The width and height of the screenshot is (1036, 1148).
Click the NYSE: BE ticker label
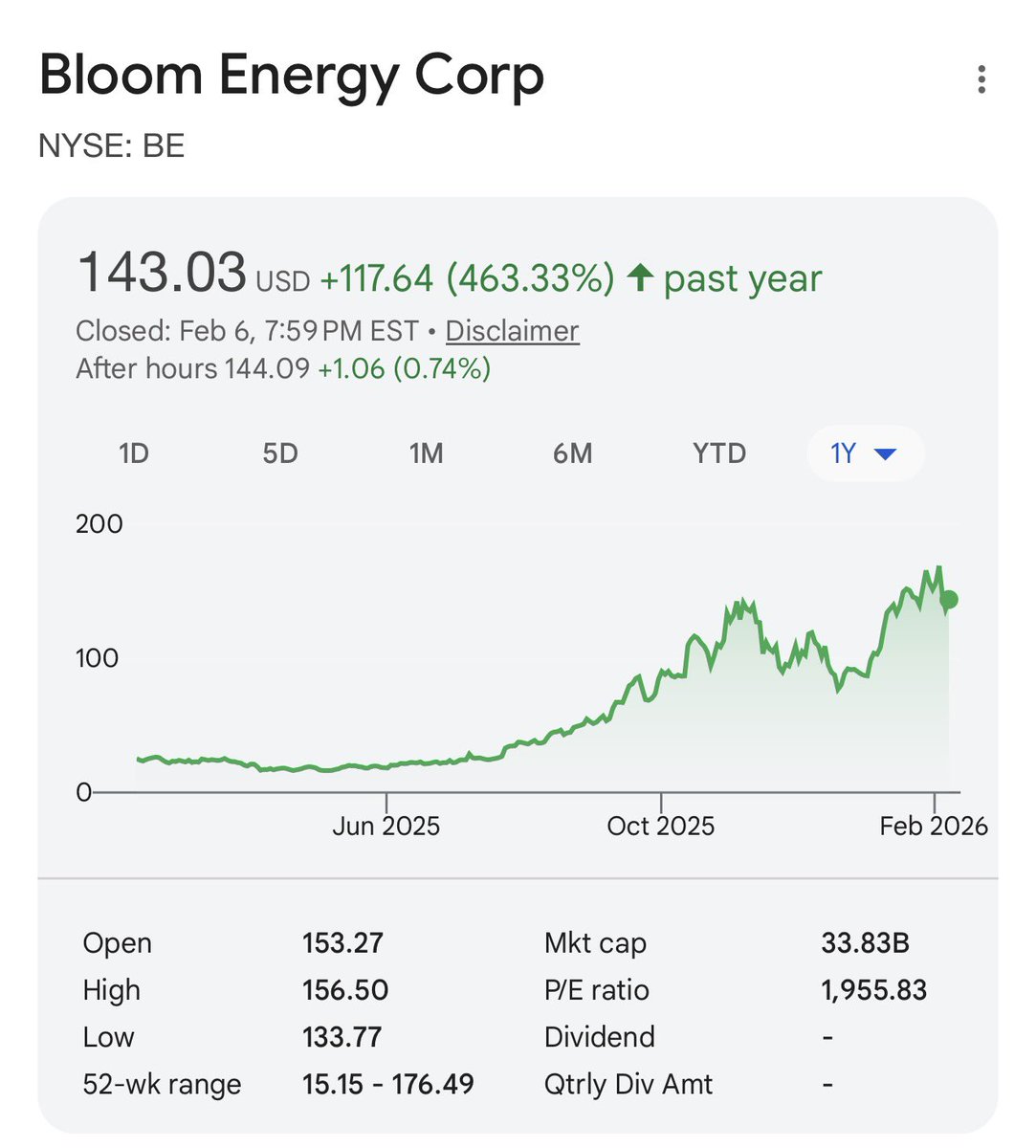tap(112, 146)
